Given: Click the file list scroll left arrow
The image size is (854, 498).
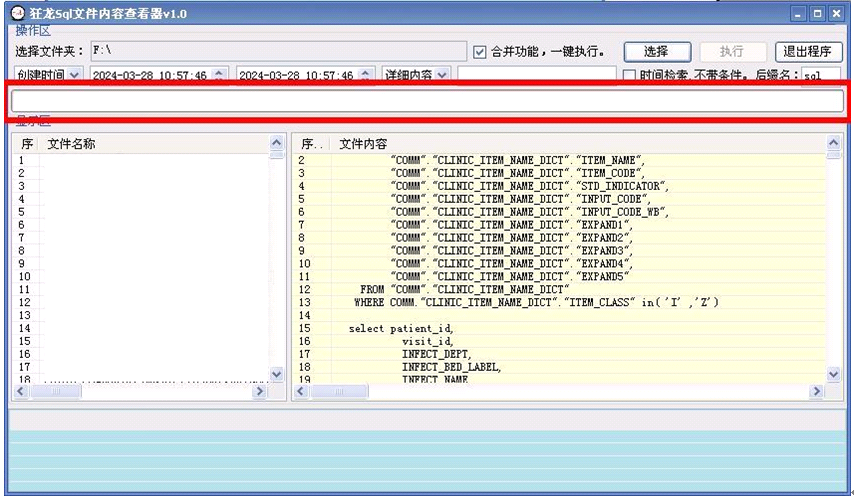Looking at the screenshot, I should (x=21, y=391).
